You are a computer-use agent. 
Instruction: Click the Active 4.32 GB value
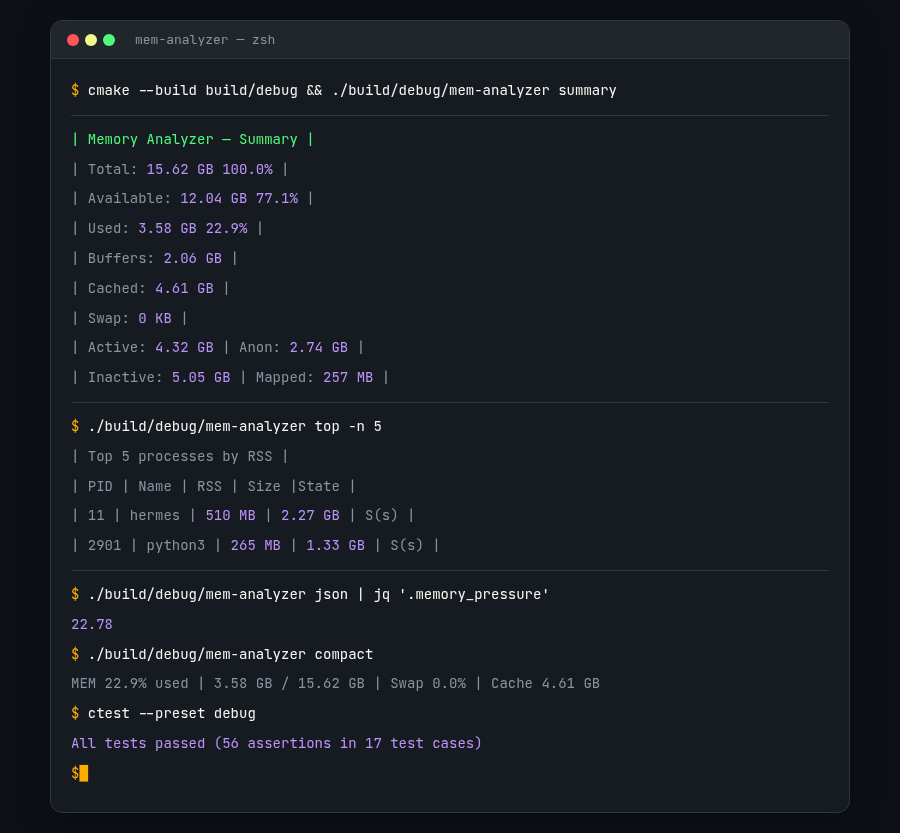tap(184, 347)
